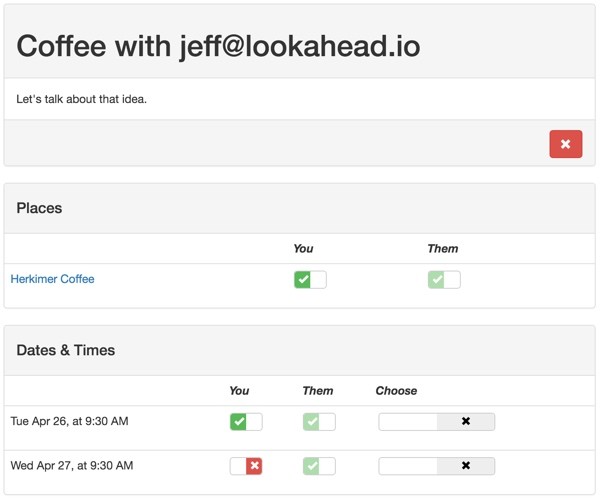The image size is (600, 501).
Task: Click the You header in Places table
Action: [303, 248]
